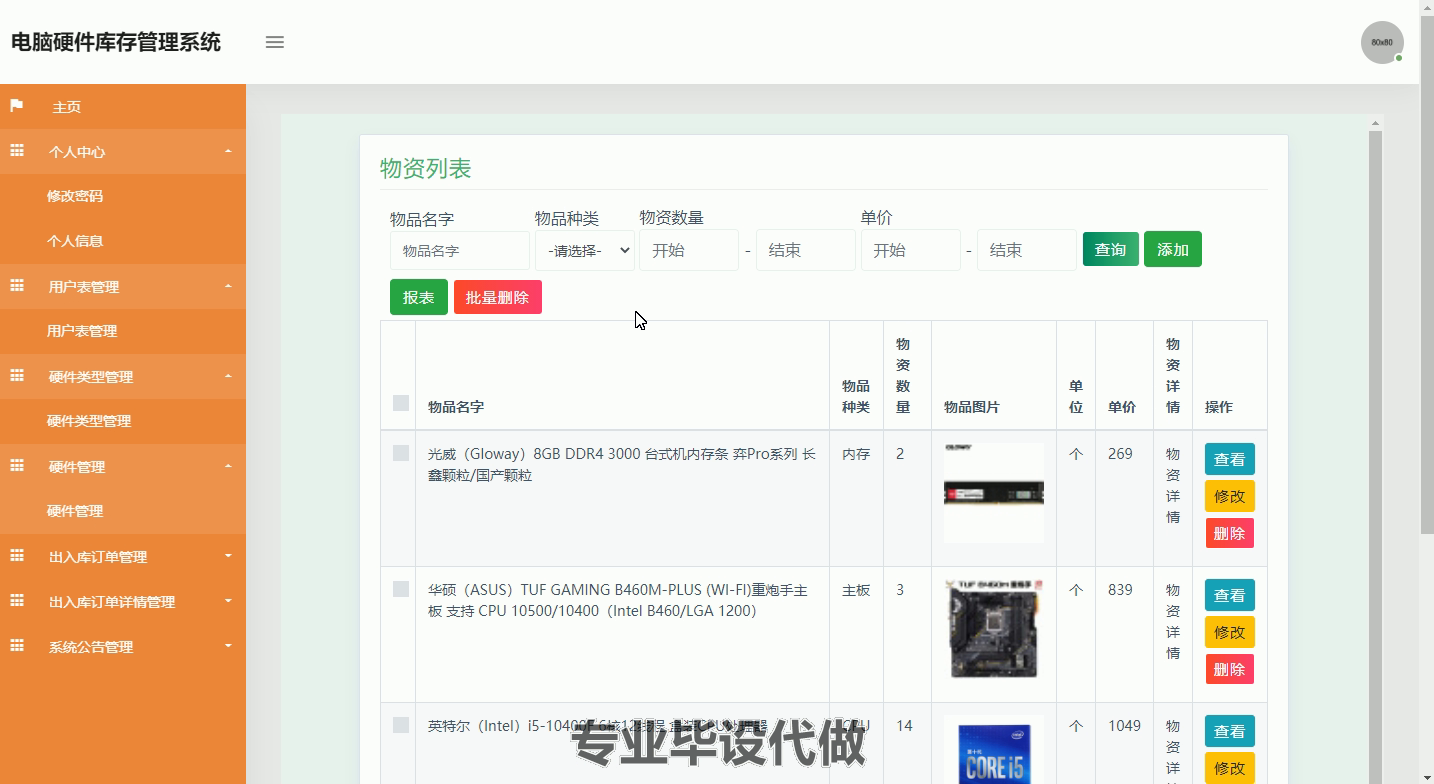Viewport: 1434px width, 784px height.
Task: Click 修改 for the Intel i5 row
Action: click(x=1230, y=768)
